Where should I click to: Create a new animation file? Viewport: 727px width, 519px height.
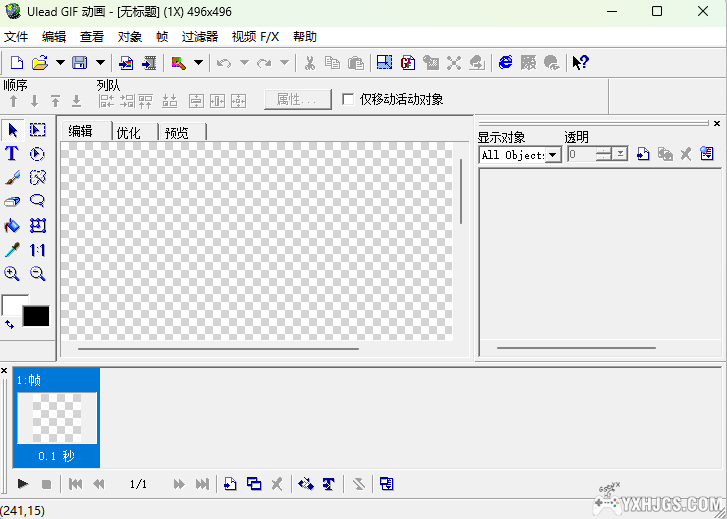point(17,63)
